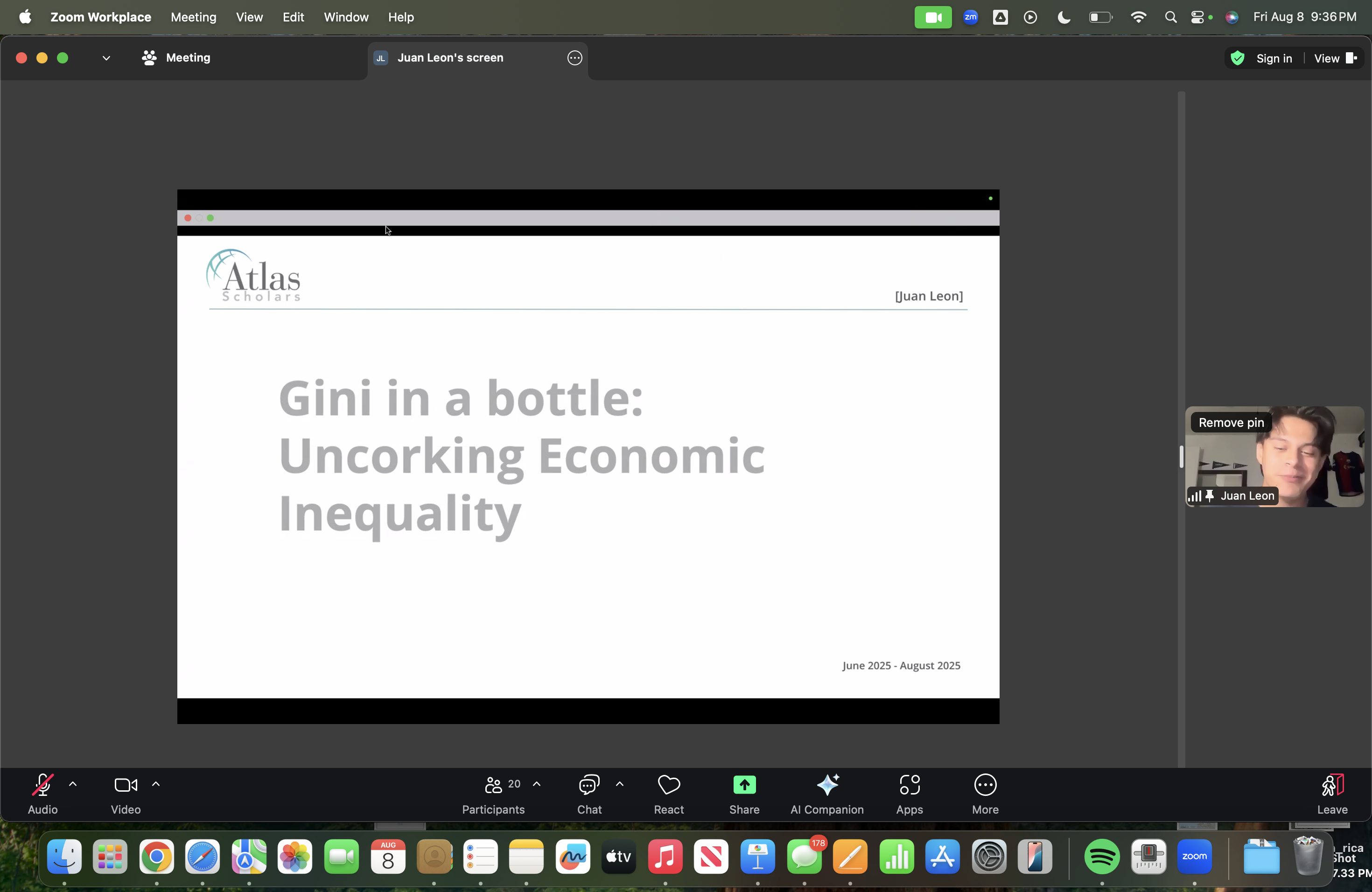Screen dimensions: 1372x892
Task: Click the Sign in button
Action: pyautogui.click(x=1274, y=58)
